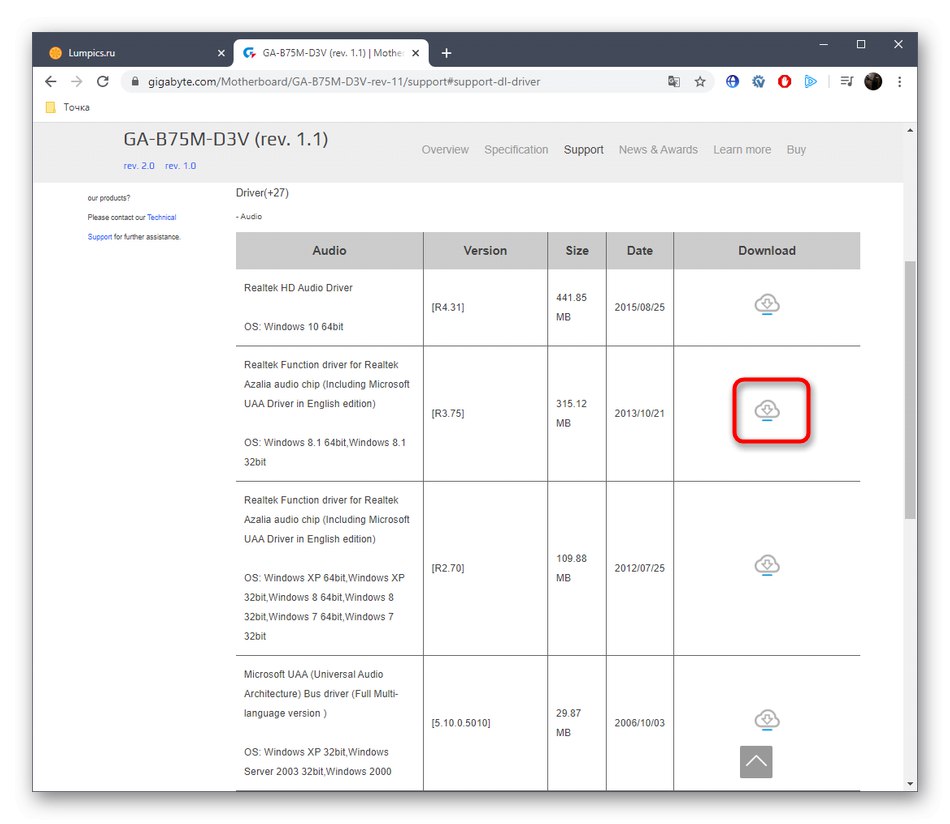Image resolution: width=950 pixels, height=824 pixels.
Task: Click the Download column header
Action: [767, 250]
